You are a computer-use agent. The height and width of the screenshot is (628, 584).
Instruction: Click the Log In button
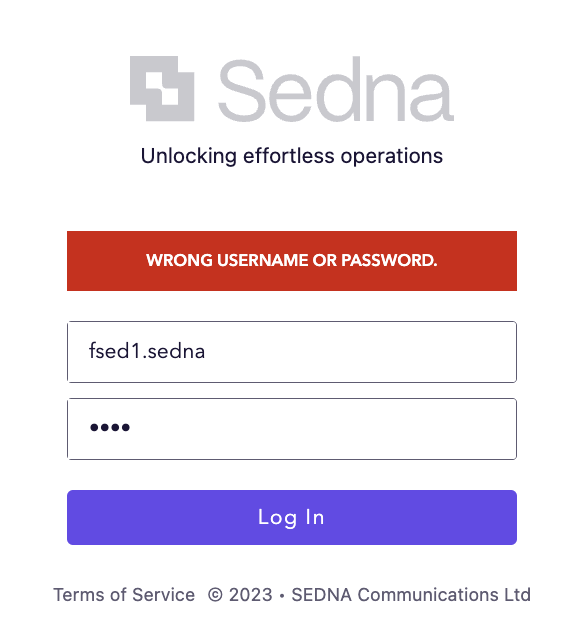pos(292,517)
